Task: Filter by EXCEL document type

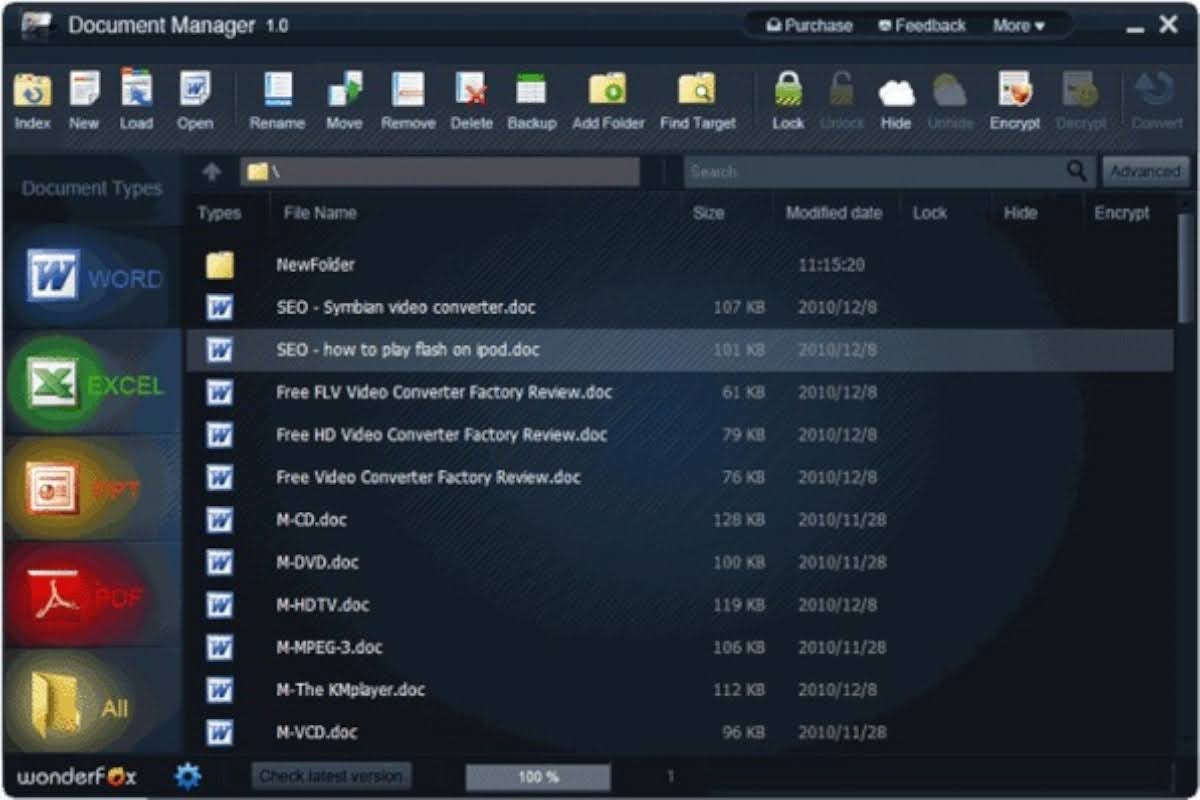Action: point(92,385)
